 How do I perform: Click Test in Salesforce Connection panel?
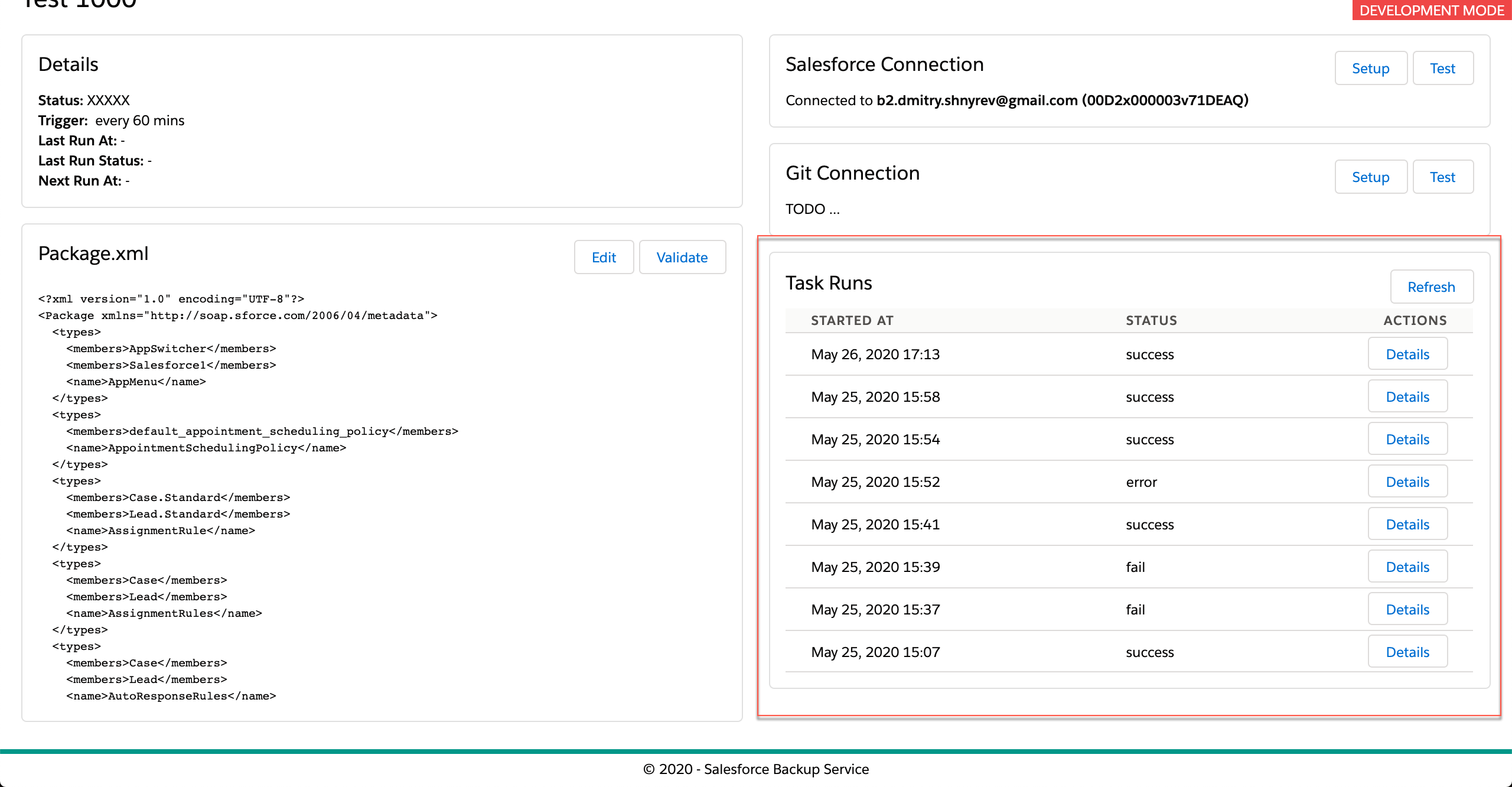1442,69
